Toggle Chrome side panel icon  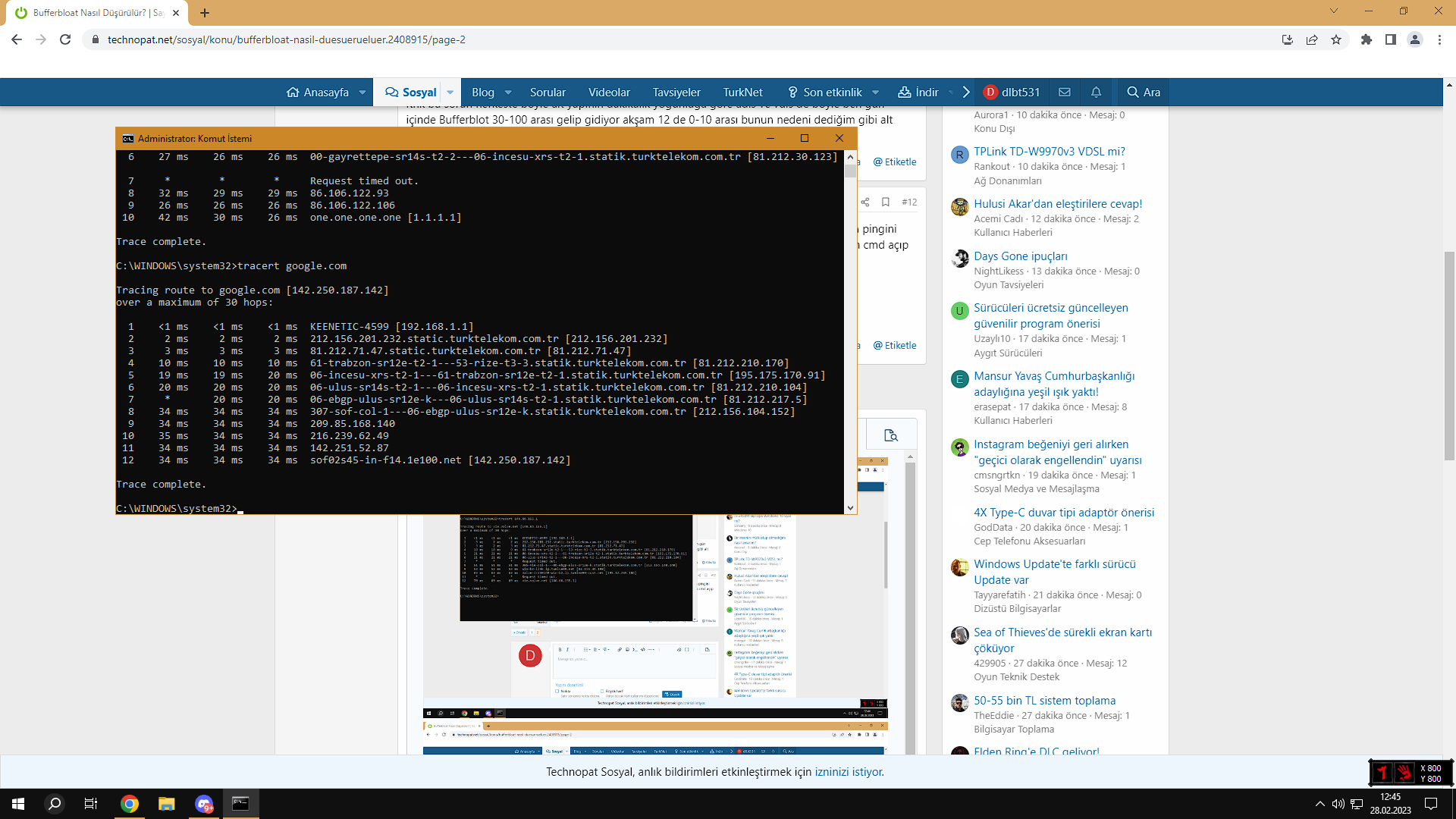pos(1391,39)
